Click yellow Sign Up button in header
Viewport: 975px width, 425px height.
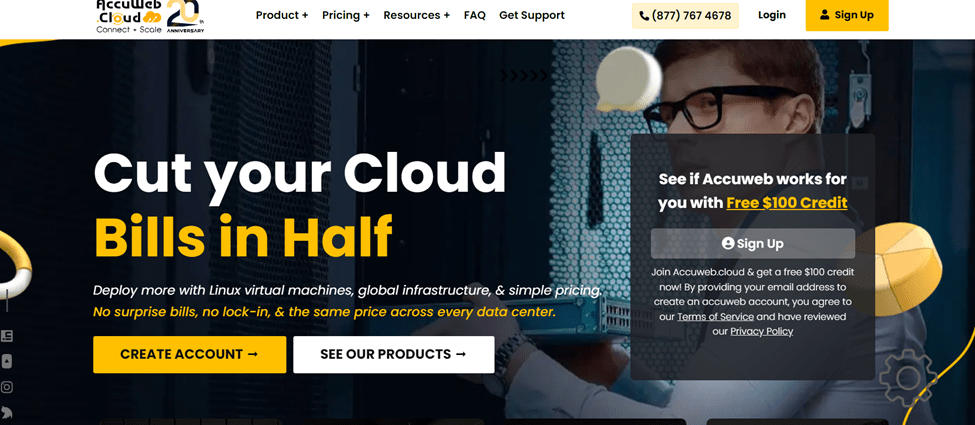pyautogui.click(x=847, y=15)
